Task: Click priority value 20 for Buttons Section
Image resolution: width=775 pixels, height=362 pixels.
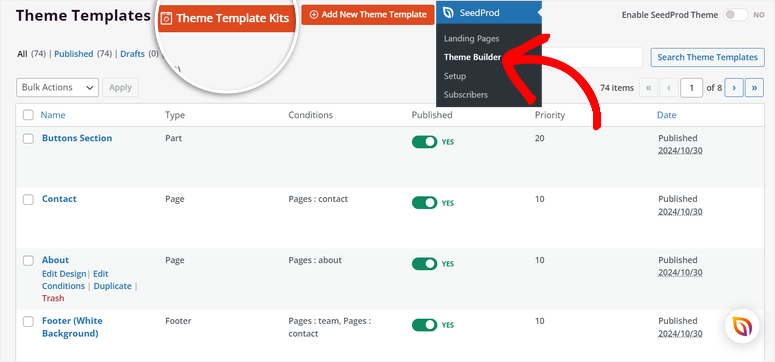Action: pyautogui.click(x=539, y=138)
